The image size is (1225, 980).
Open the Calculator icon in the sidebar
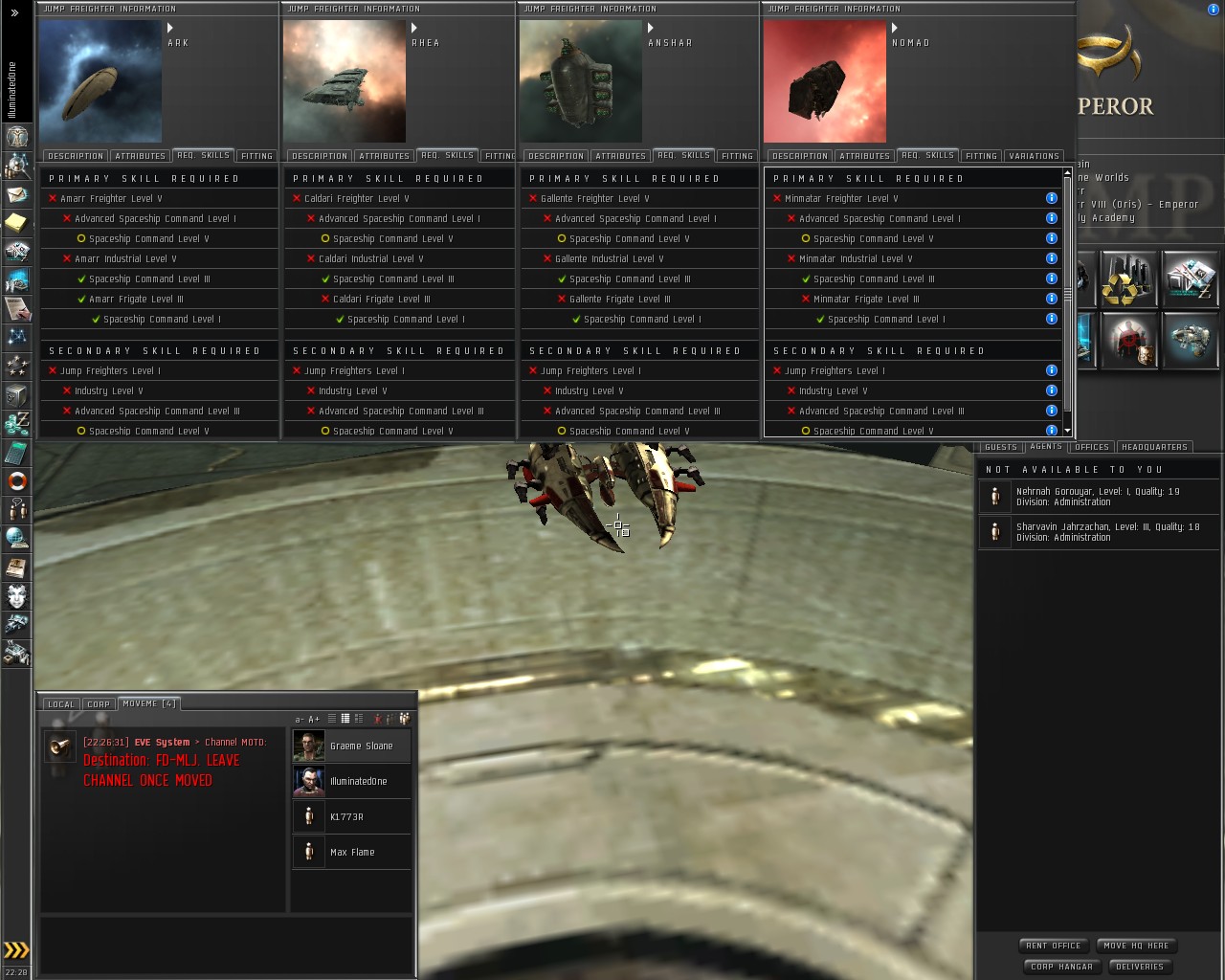click(x=16, y=452)
